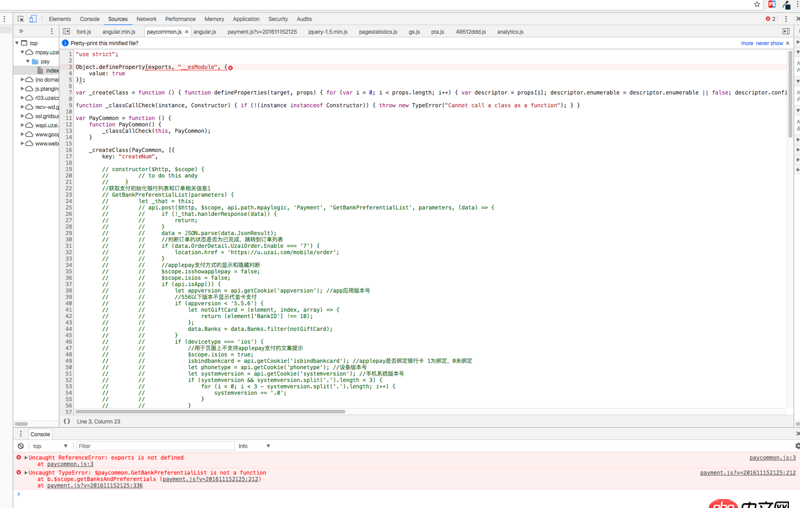Click the info icon beside Pretty-print message
This screenshot has height=508, width=800.
pyautogui.click(x=65, y=43)
